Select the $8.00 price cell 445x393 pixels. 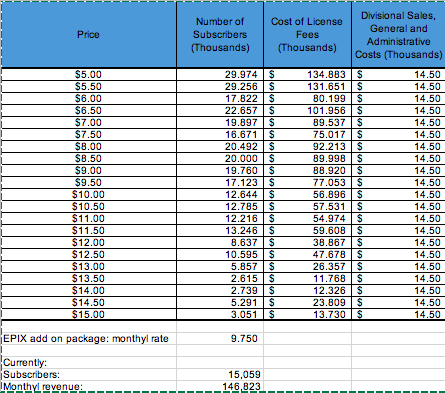click(89, 147)
